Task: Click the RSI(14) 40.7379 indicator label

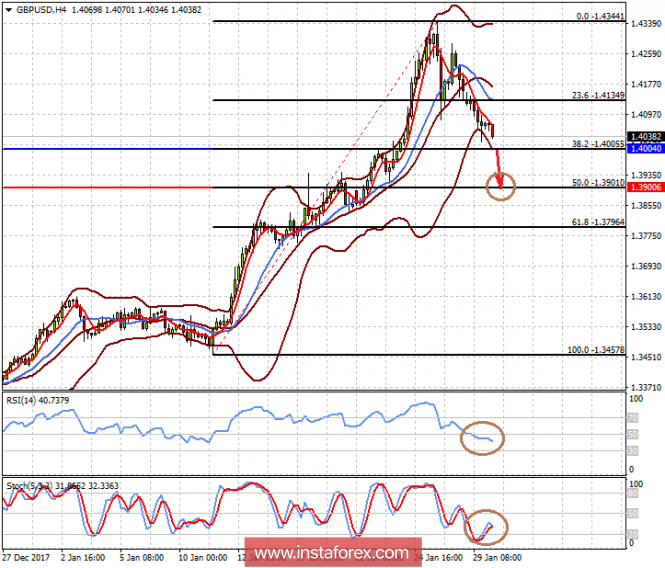Action: [x=37, y=400]
